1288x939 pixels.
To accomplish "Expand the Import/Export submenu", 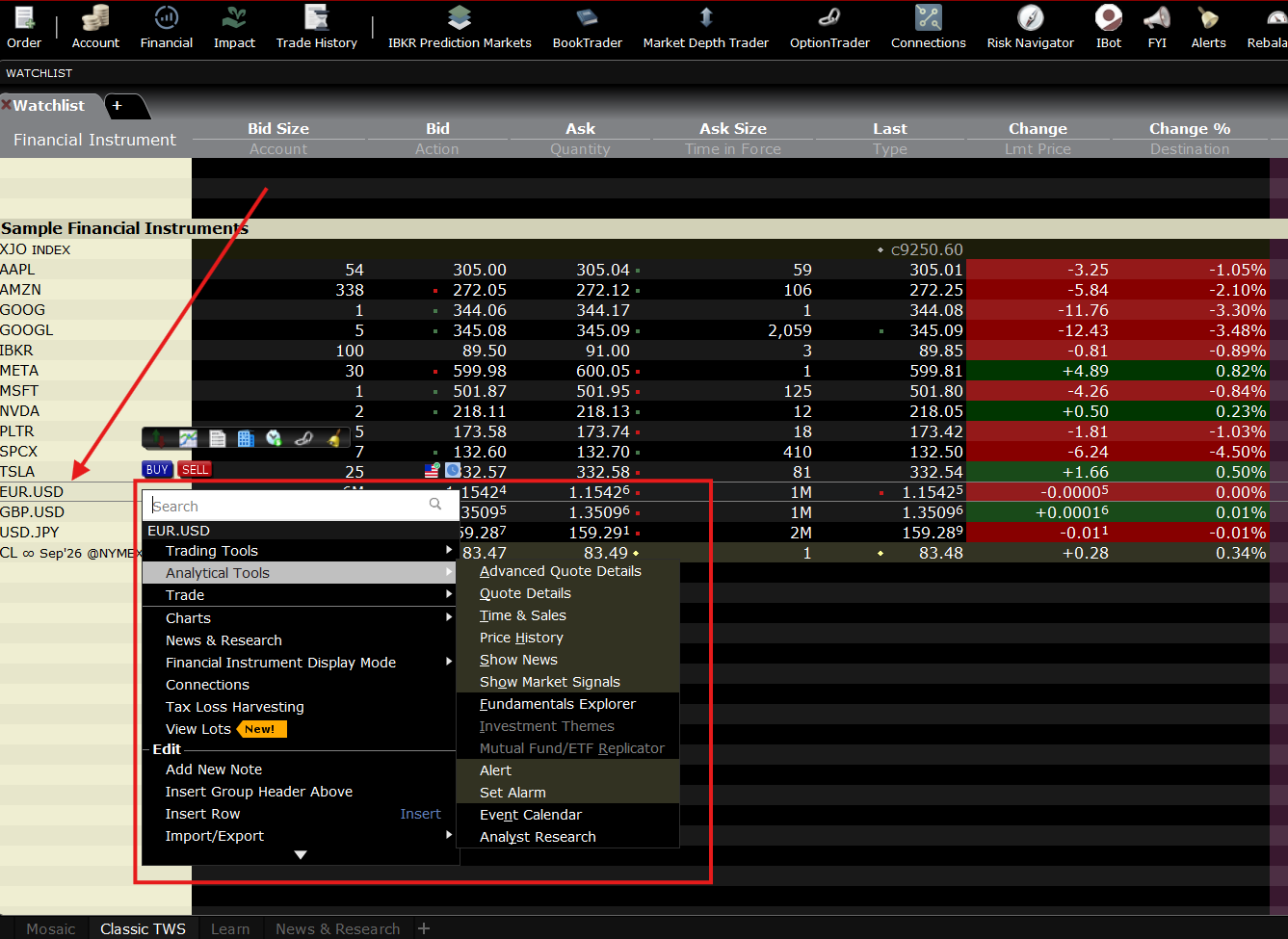I will coord(298,836).
